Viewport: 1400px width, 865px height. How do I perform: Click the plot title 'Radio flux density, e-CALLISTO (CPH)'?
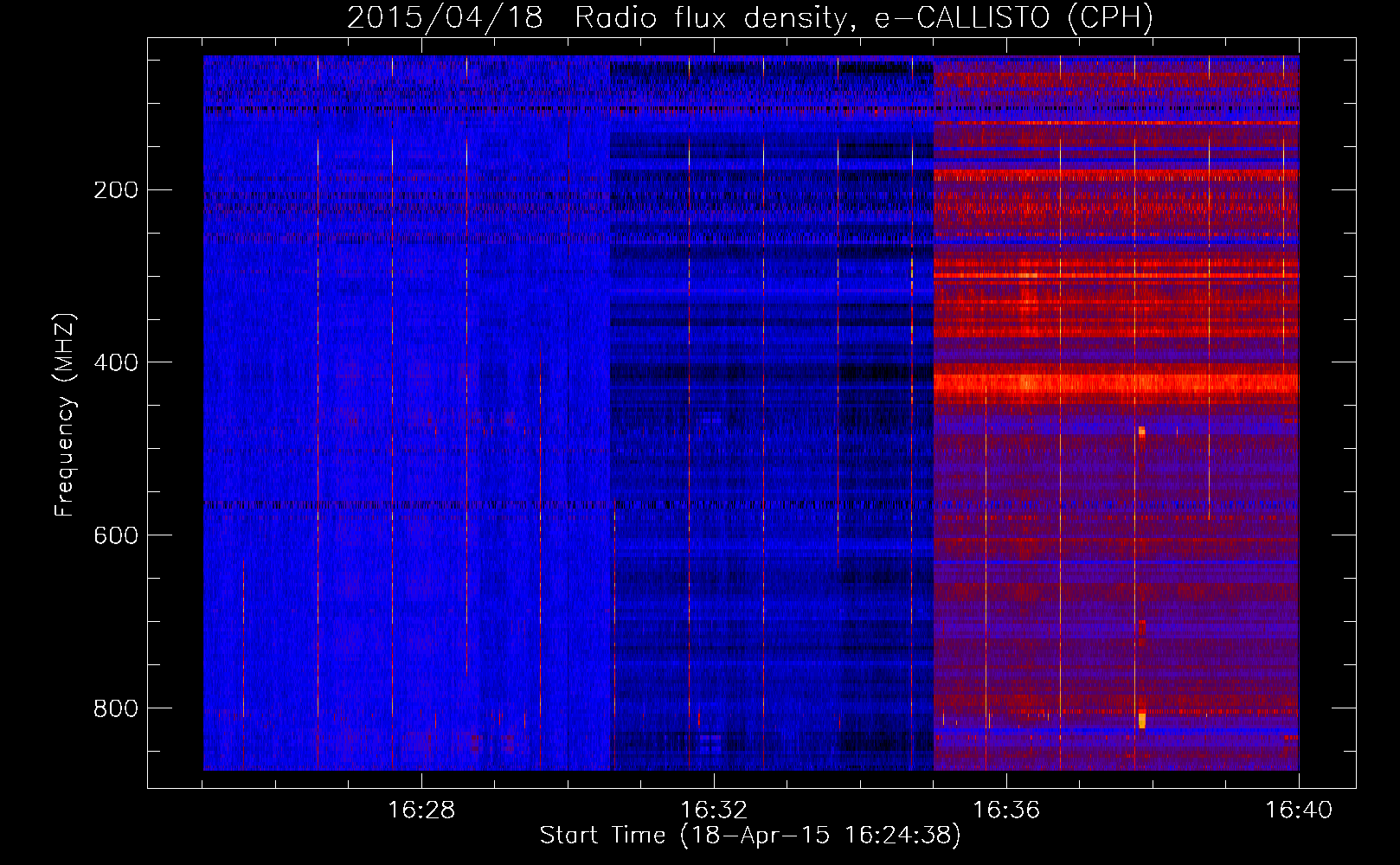(863, 18)
